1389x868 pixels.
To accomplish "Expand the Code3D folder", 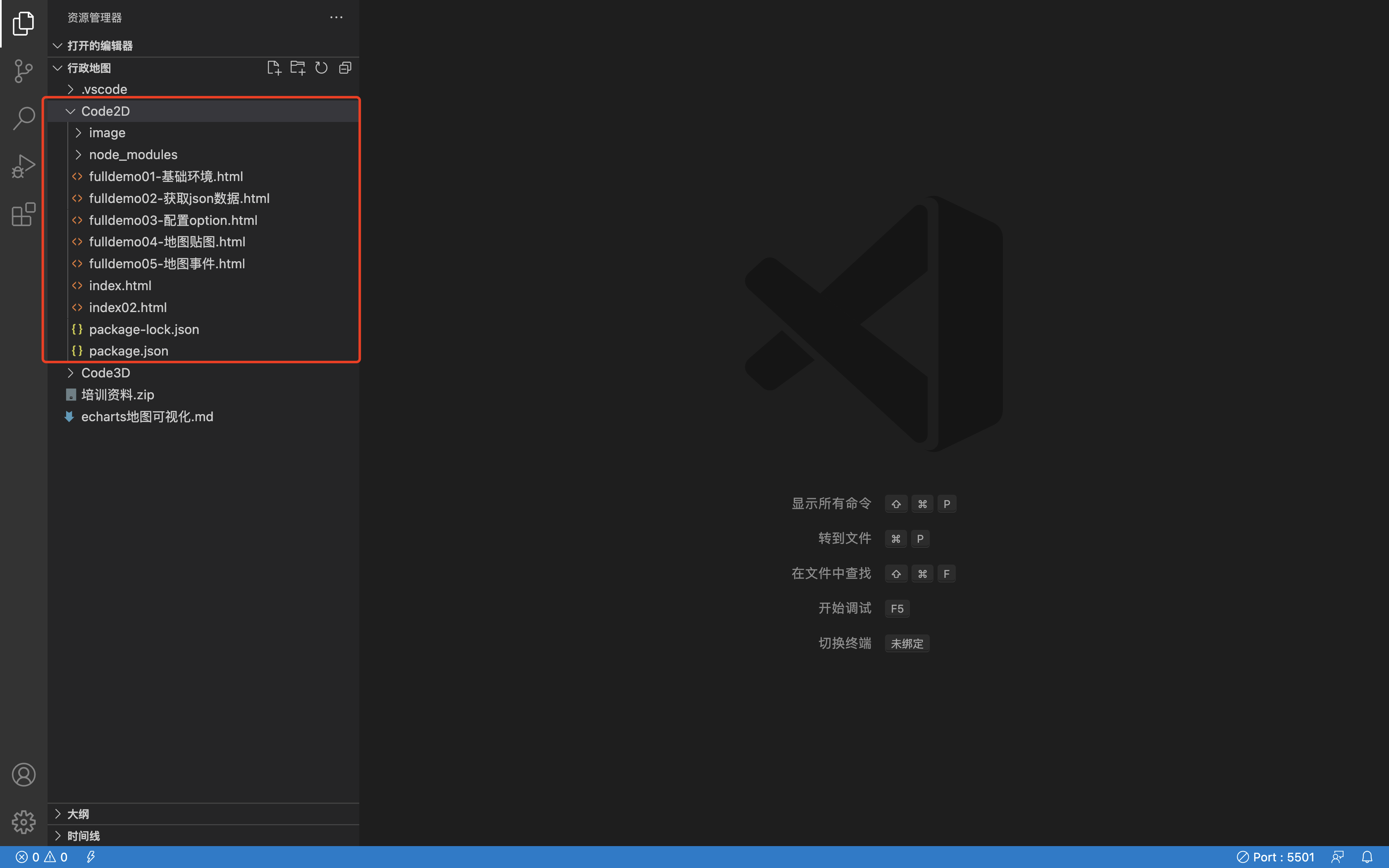I will (x=105, y=373).
